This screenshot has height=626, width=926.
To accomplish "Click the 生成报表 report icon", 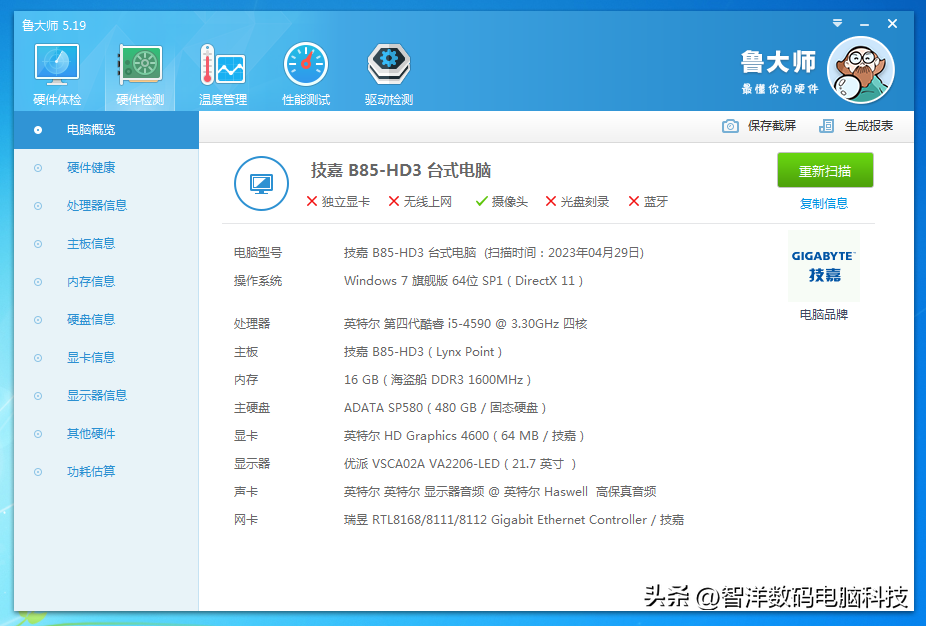I will [x=826, y=126].
